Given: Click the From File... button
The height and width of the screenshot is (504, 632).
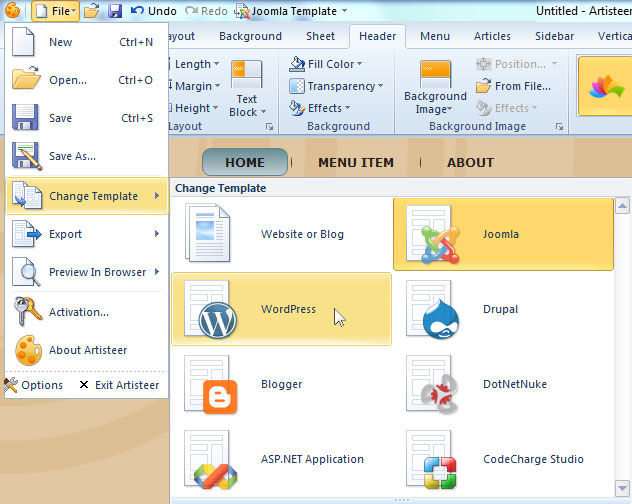Looking at the screenshot, I should [514, 86].
